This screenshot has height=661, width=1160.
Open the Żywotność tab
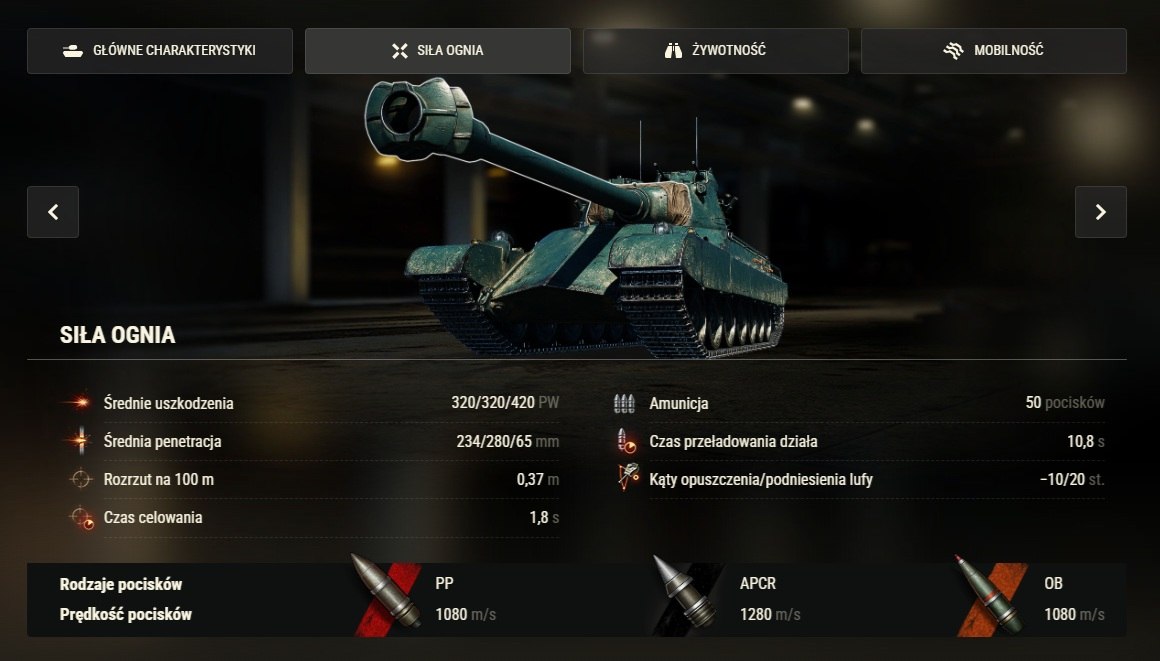715,50
